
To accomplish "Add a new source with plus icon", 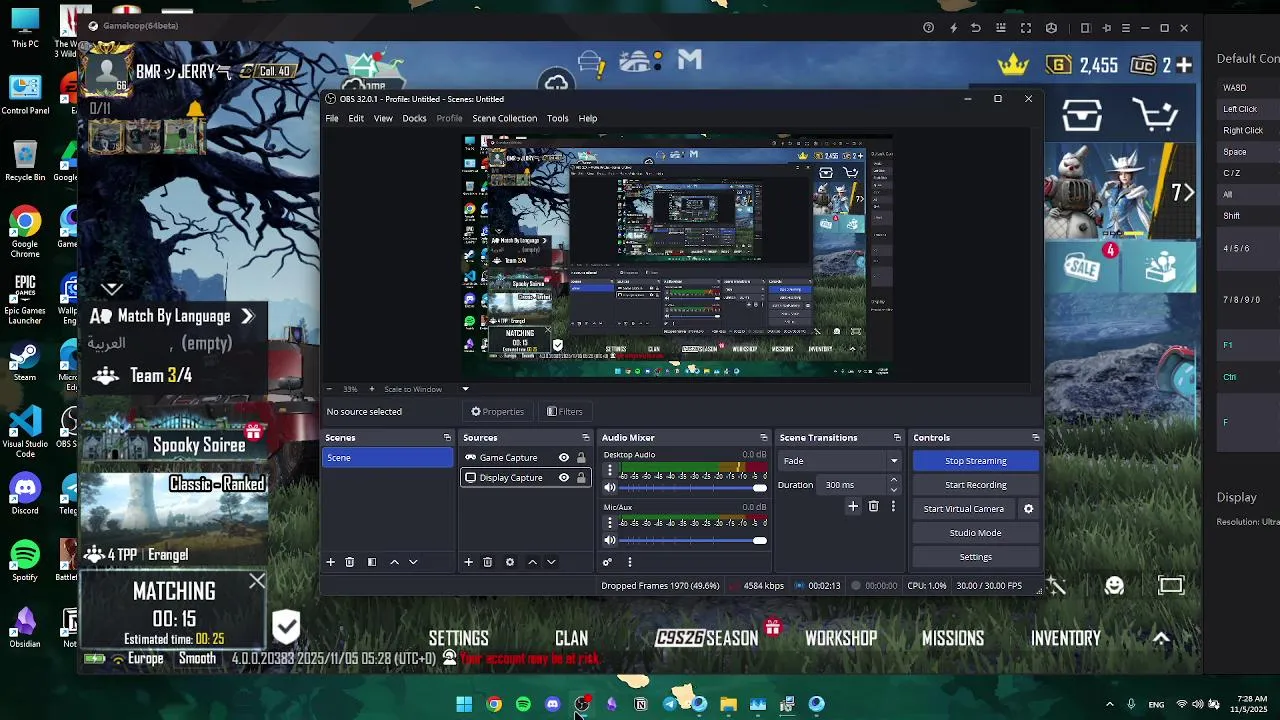I will tap(468, 562).
